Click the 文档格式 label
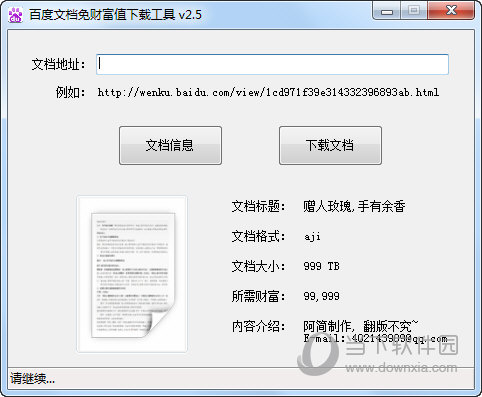 [x=259, y=236]
